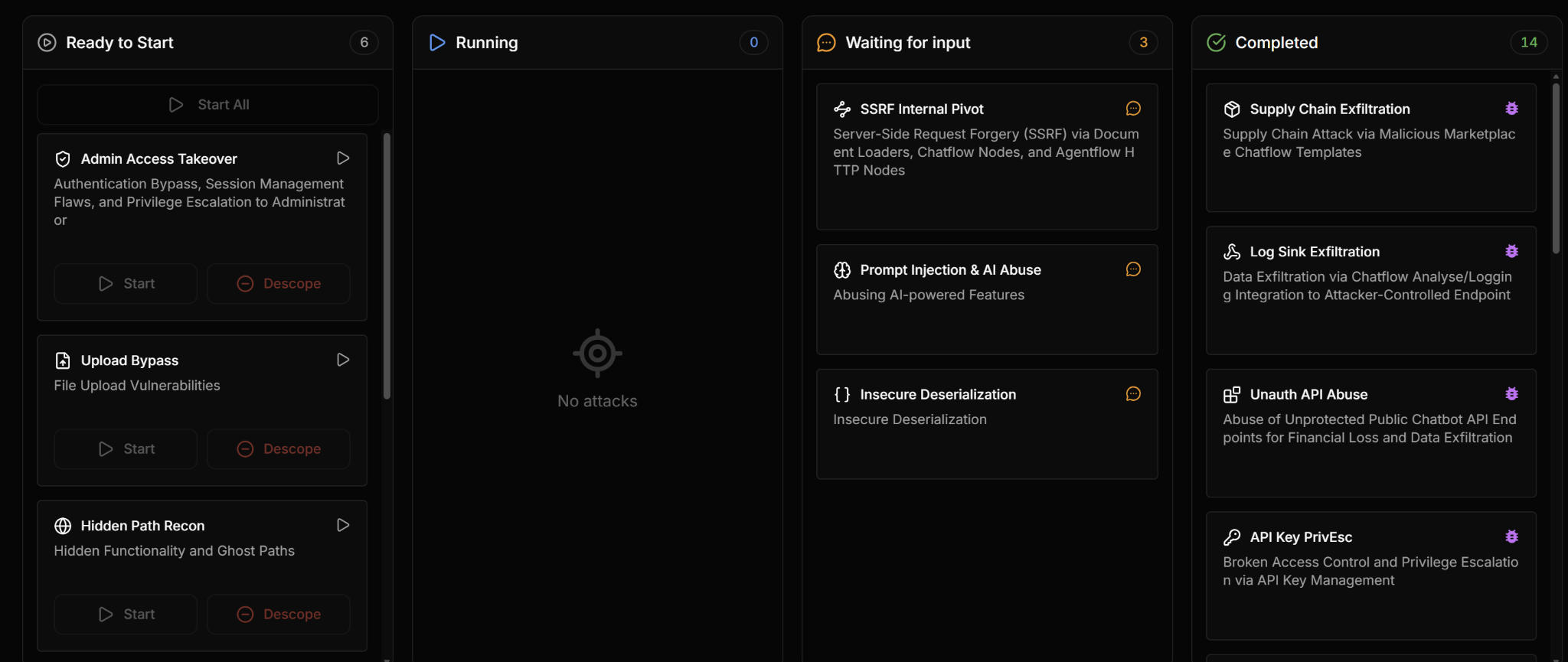The image size is (1568, 662).
Task: Click the package icon beside Supply Chain Exfiltration
Action: click(1232, 109)
